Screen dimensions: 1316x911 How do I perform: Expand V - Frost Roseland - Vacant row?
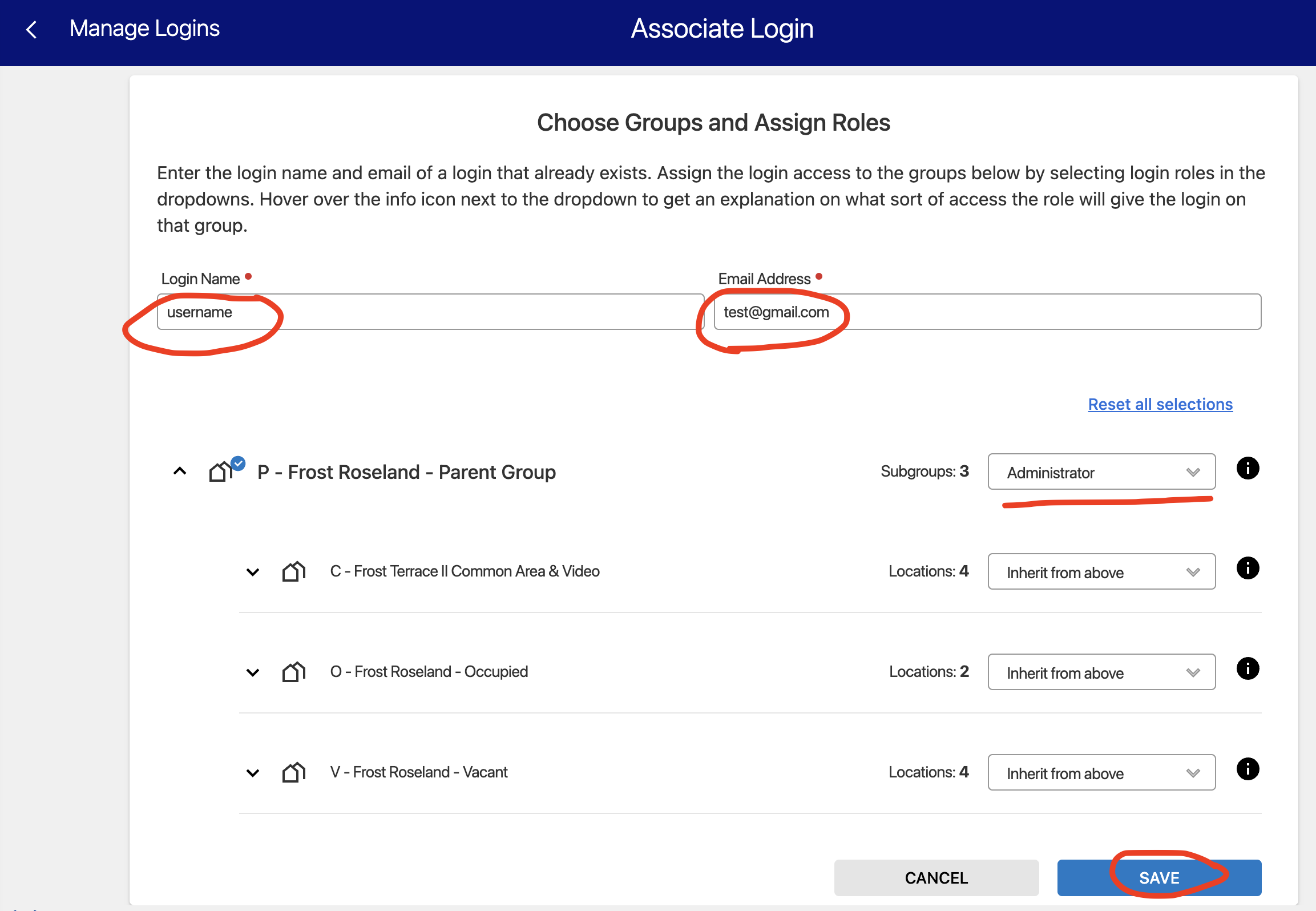(x=253, y=773)
